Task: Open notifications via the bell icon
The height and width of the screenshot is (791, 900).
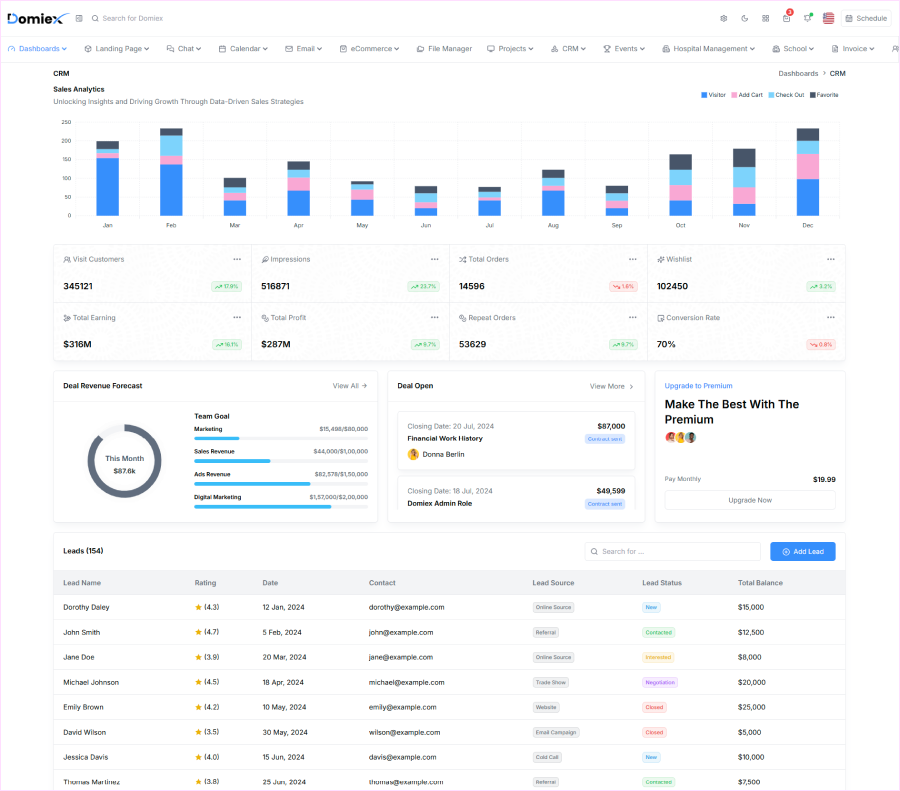Action: (807, 18)
